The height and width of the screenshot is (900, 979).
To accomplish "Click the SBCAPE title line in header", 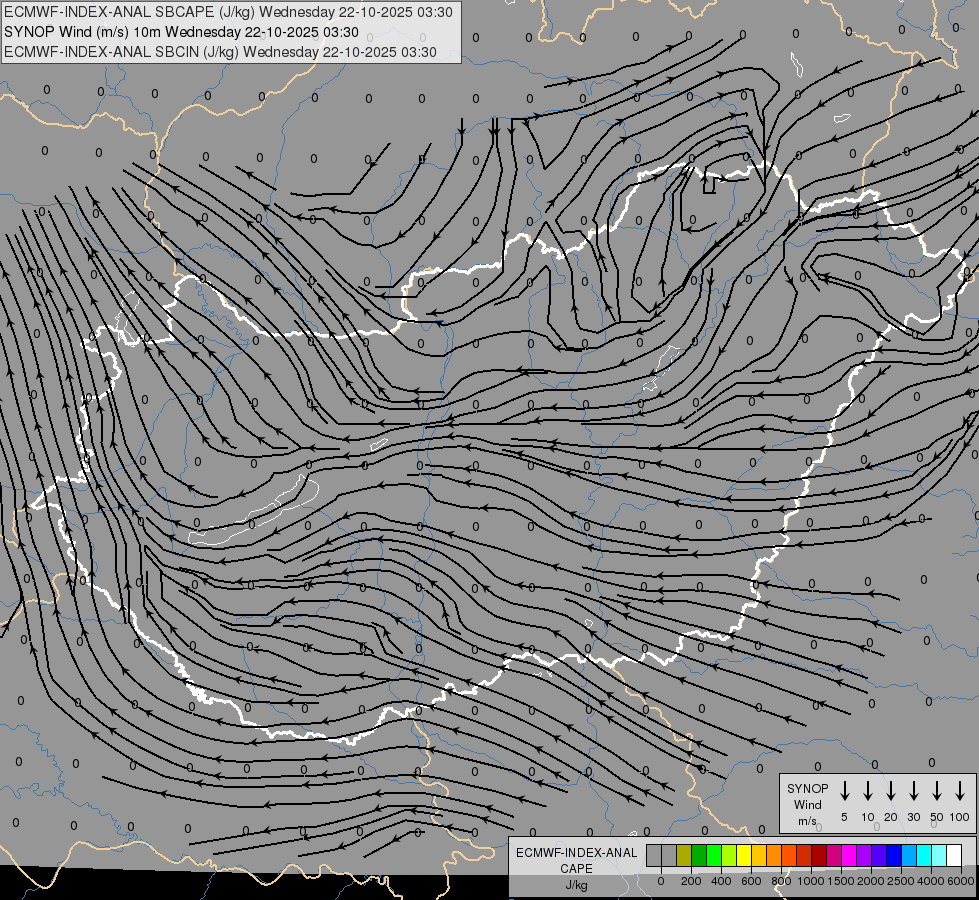I will coord(228,12).
